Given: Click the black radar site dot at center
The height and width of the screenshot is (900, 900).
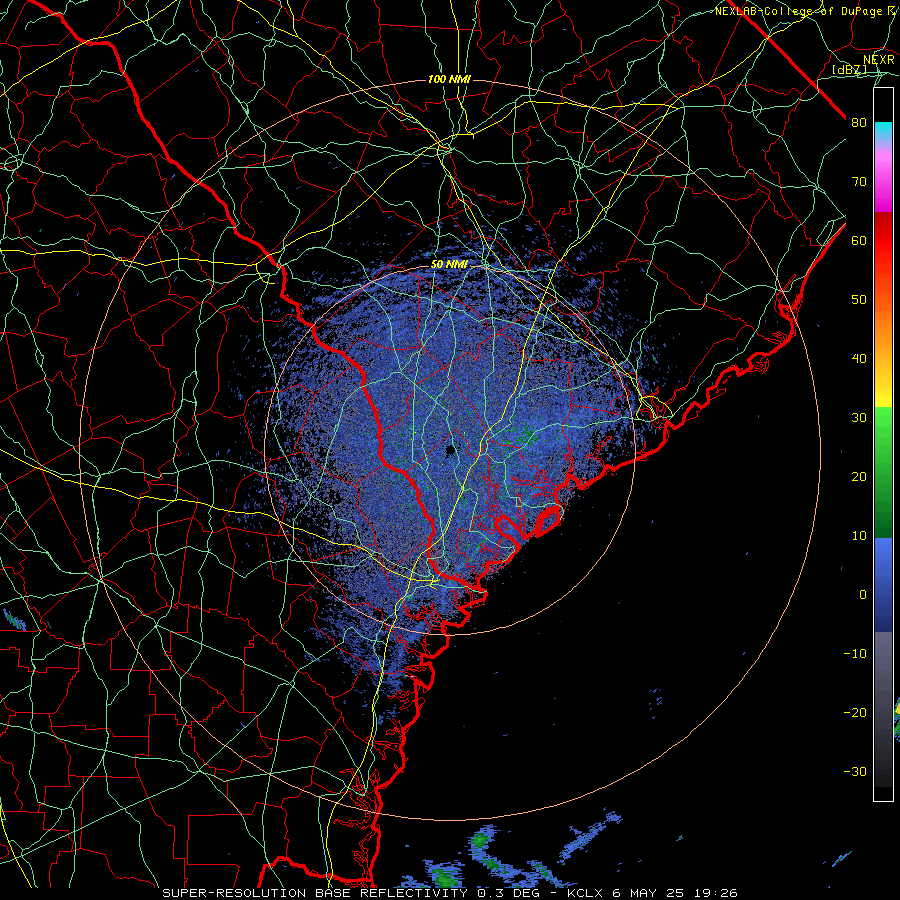Looking at the screenshot, I should pos(451,449).
